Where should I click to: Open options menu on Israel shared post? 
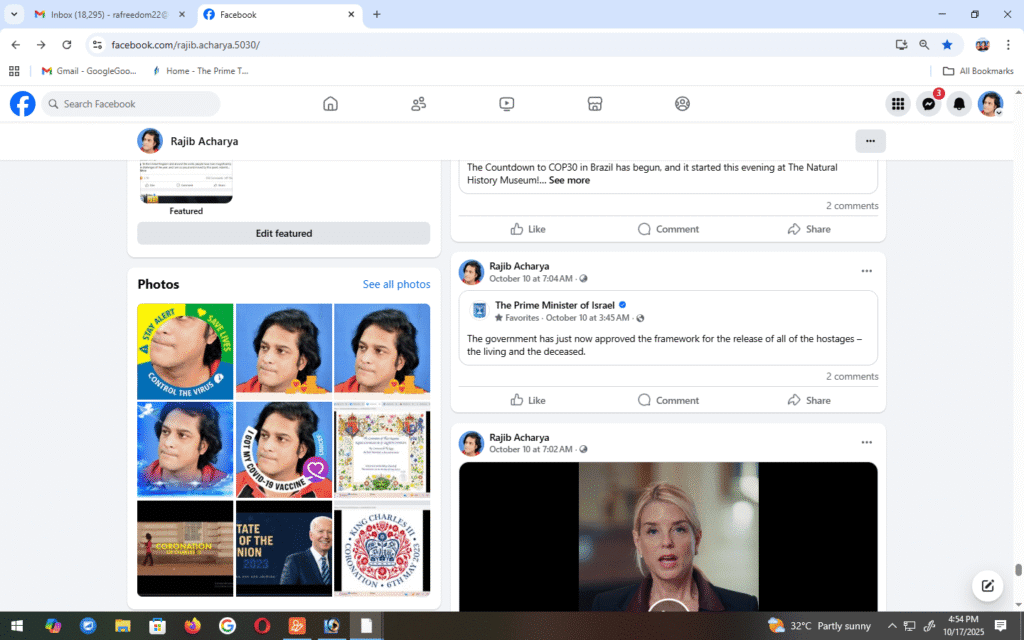click(866, 271)
